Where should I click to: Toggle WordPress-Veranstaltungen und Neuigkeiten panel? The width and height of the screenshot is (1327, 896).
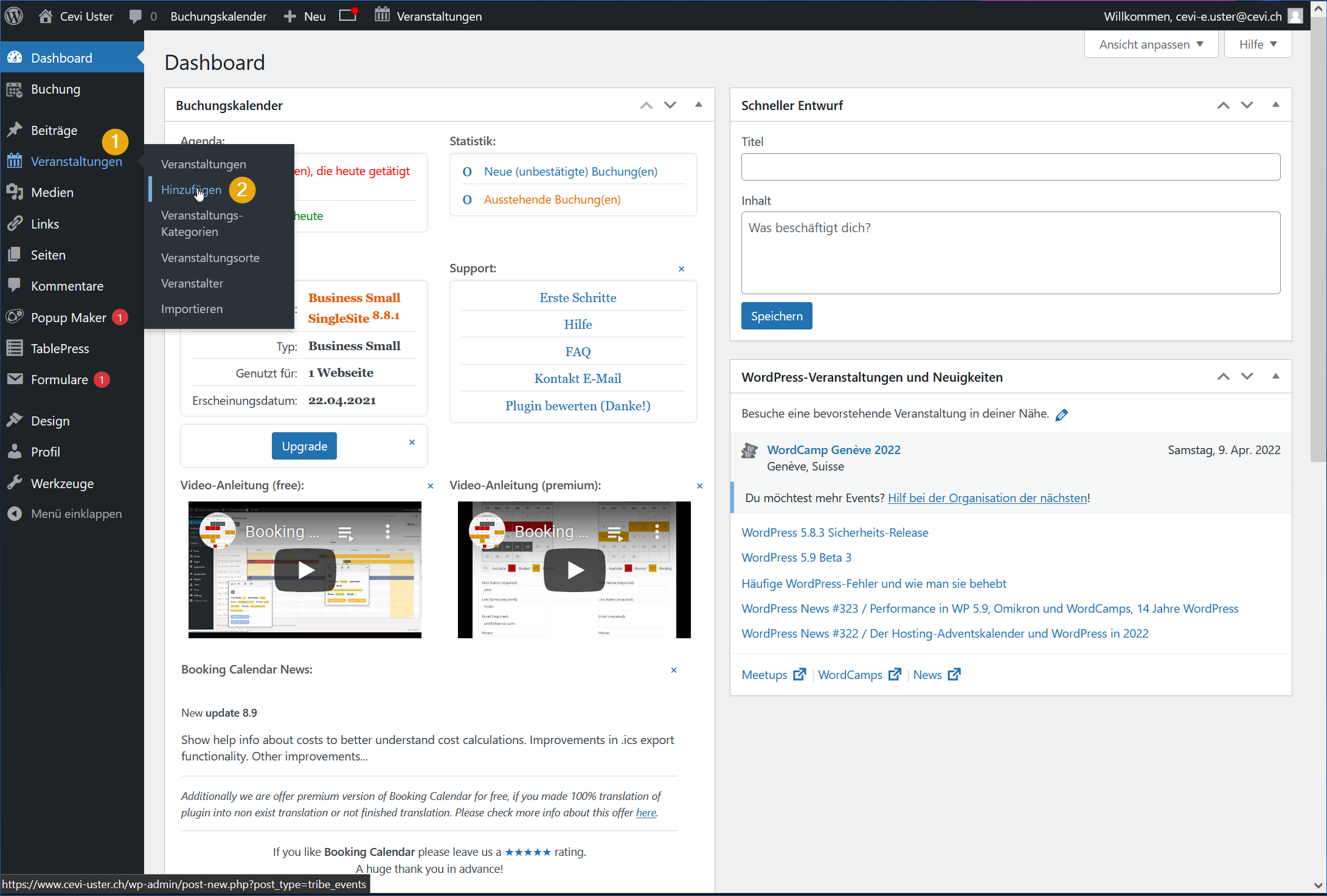tap(1276, 376)
